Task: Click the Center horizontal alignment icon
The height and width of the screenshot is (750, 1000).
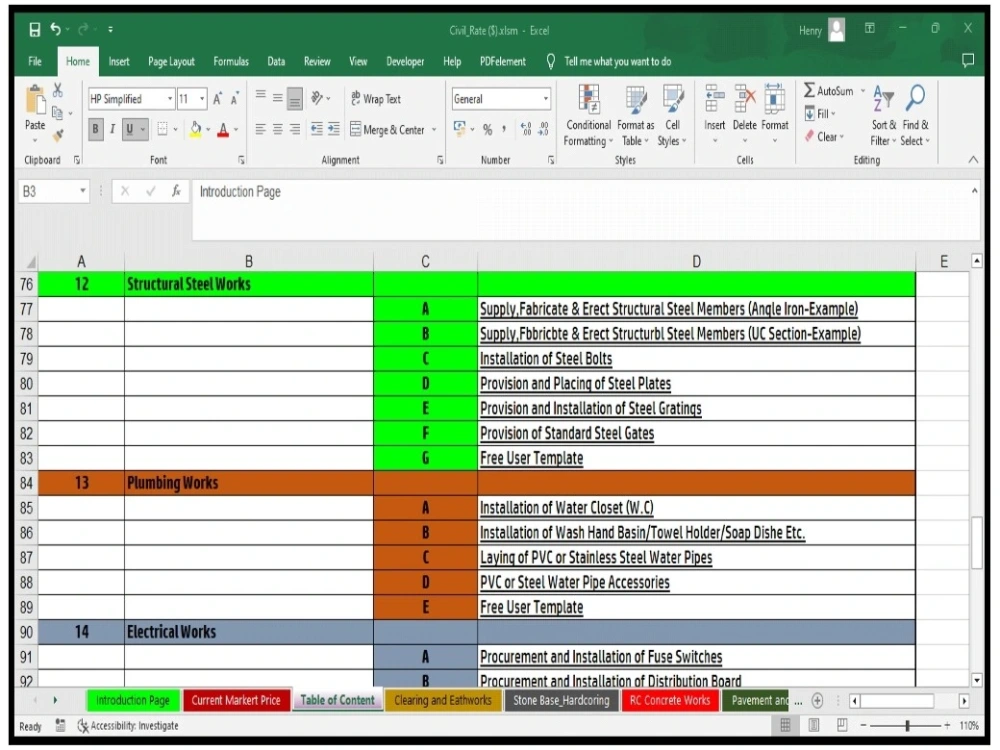Action: pos(277,129)
